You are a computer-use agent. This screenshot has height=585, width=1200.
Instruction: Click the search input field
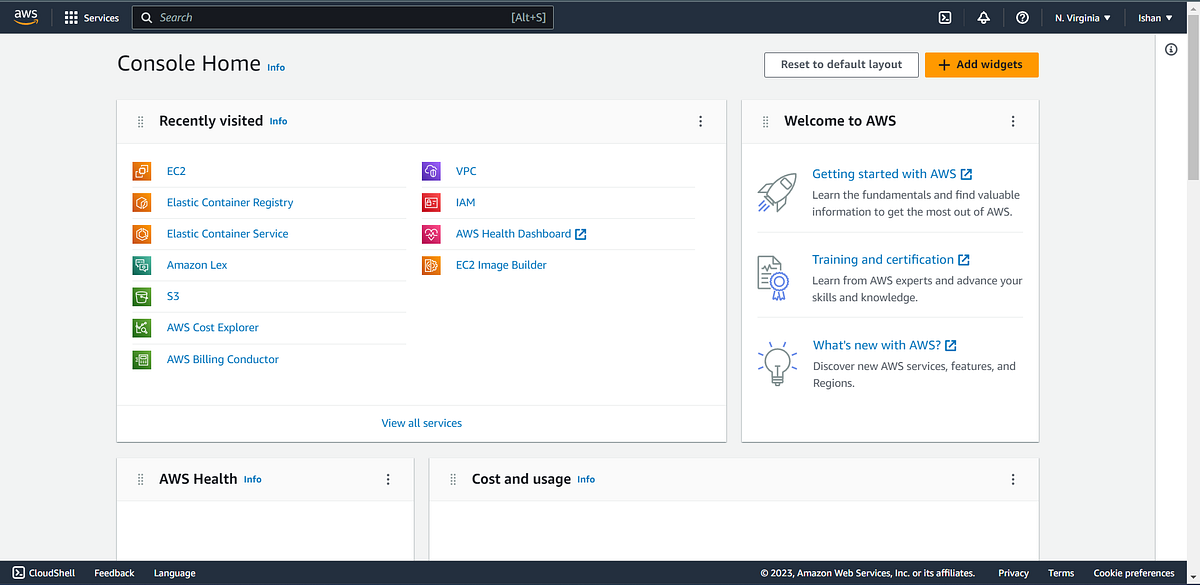(340, 17)
